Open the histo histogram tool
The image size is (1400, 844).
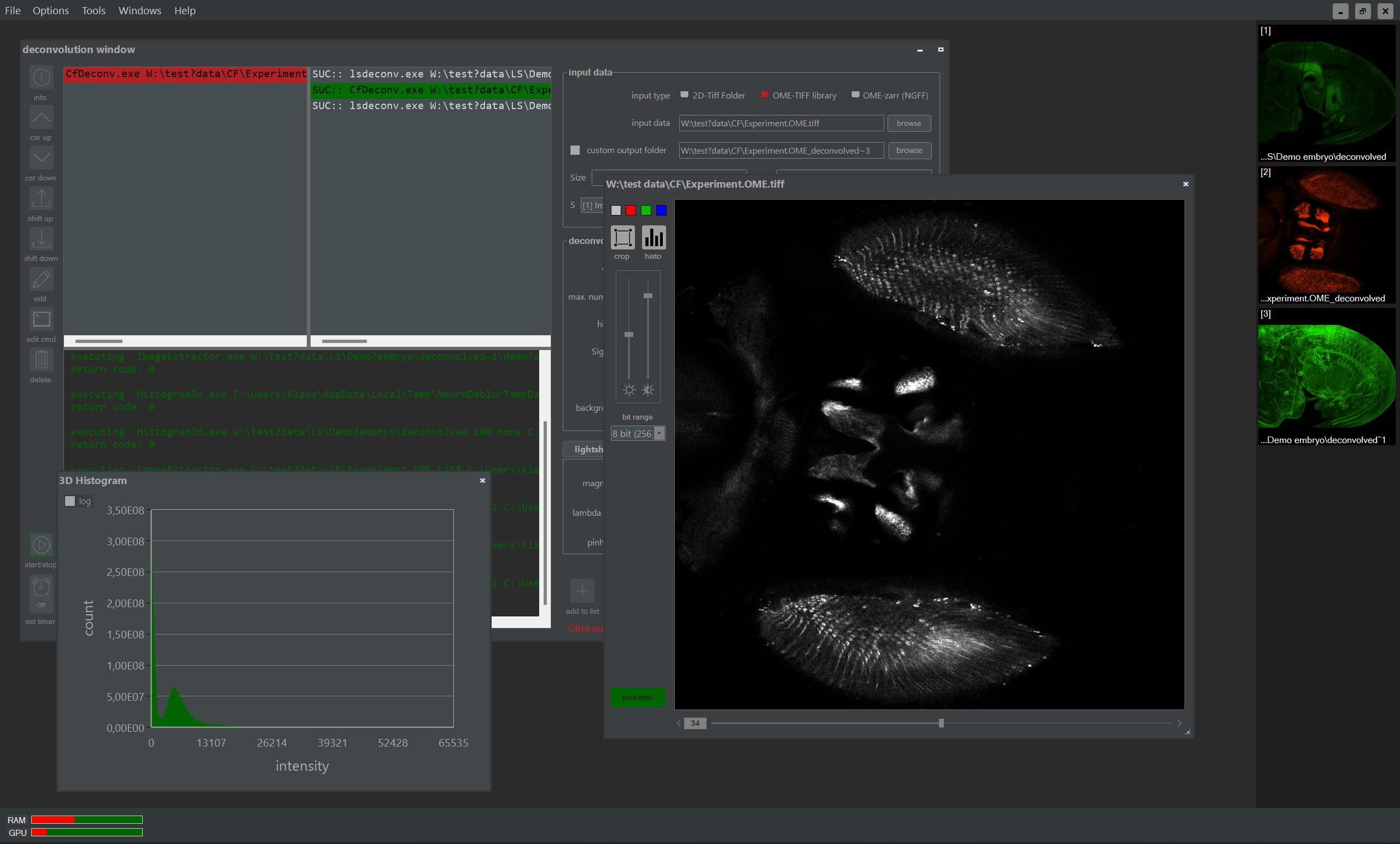pyautogui.click(x=654, y=237)
